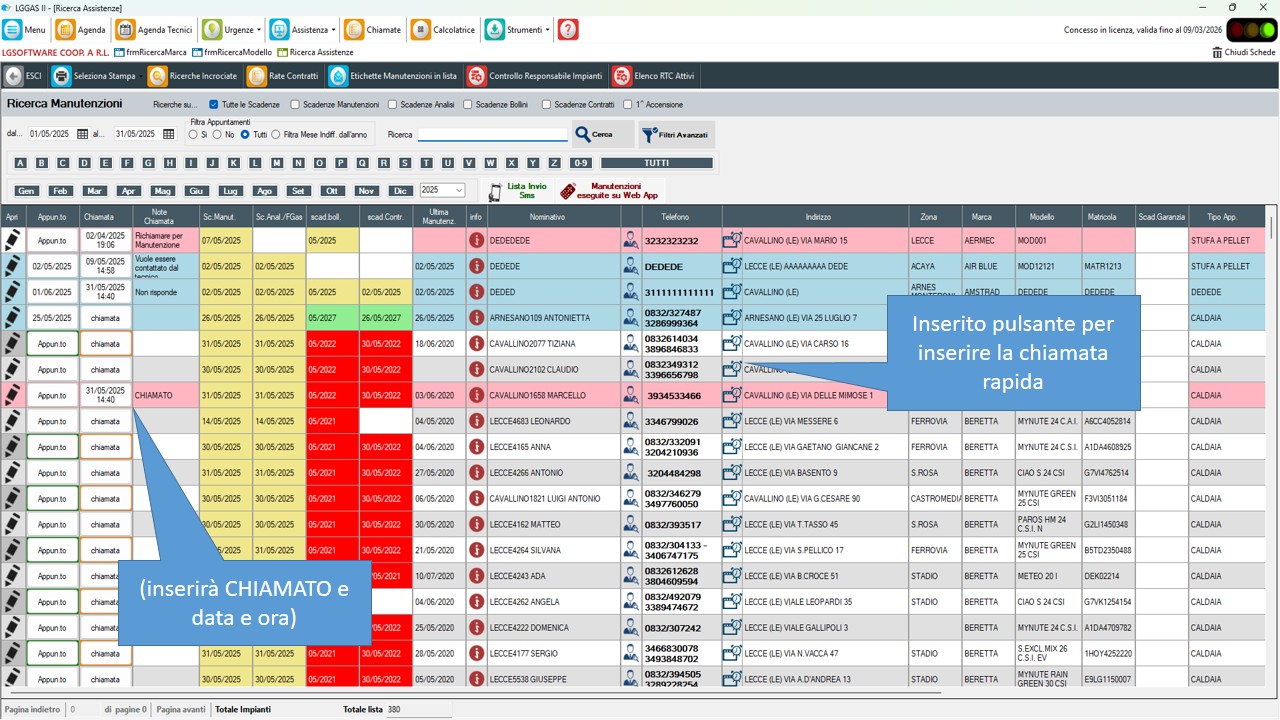Click Manutenzioni eseguite su Web App icon
Screen dimensions: 1280x720
tap(567, 191)
